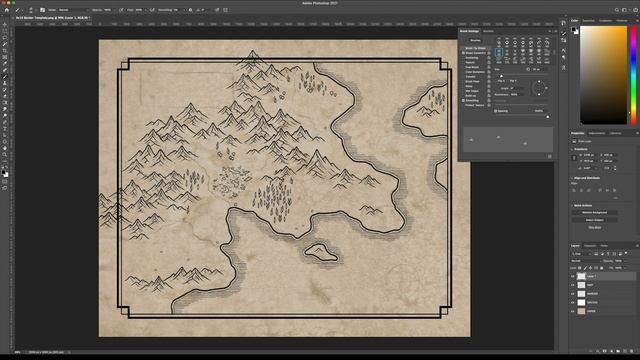
Task: Select the Zoom tool
Action: click(5, 155)
